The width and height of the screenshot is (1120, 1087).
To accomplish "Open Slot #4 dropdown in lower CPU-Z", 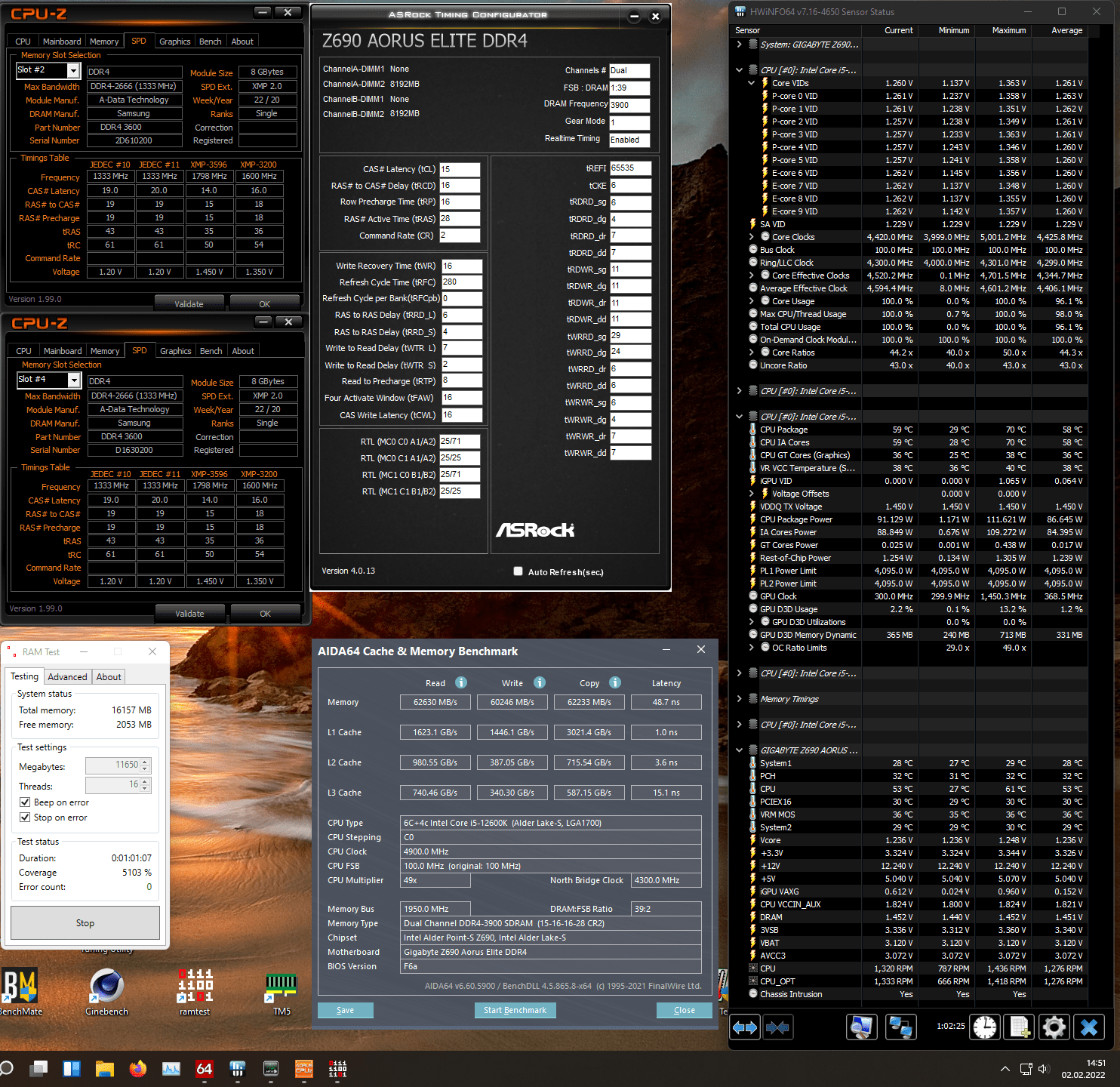I will point(74,380).
